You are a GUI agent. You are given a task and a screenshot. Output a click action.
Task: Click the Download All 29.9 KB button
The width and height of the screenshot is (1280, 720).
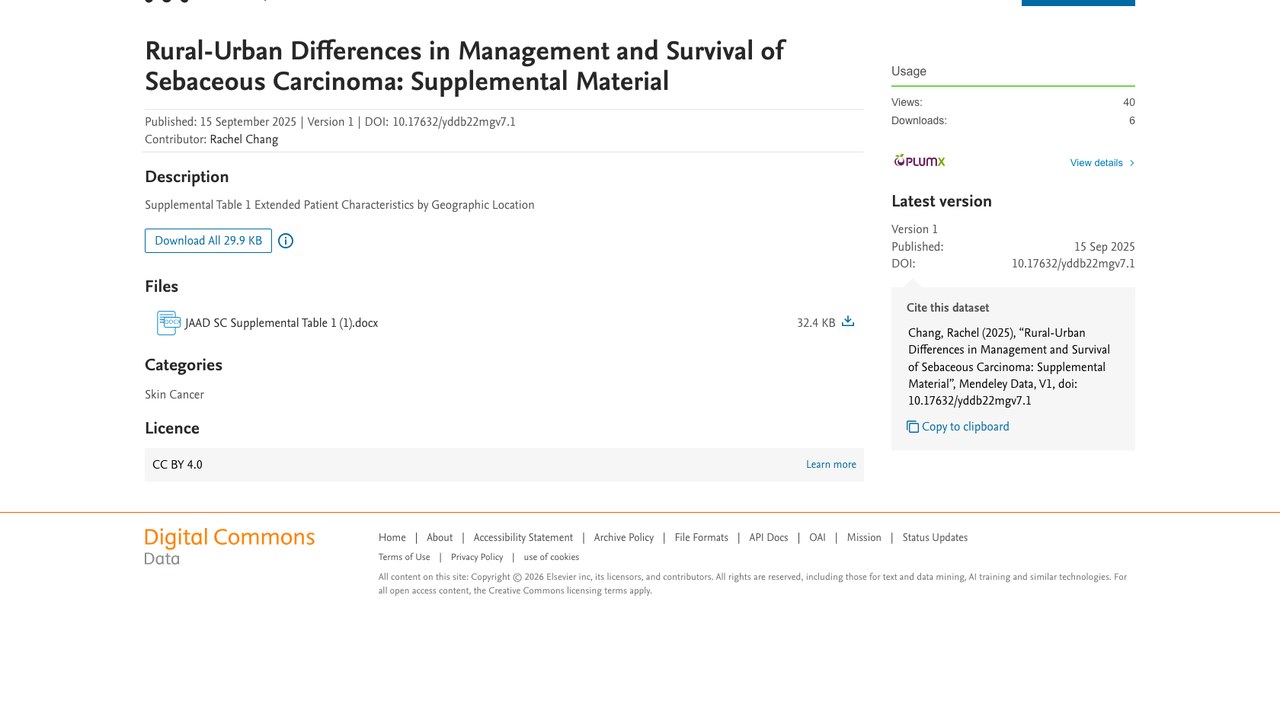[x=208, y=241]
